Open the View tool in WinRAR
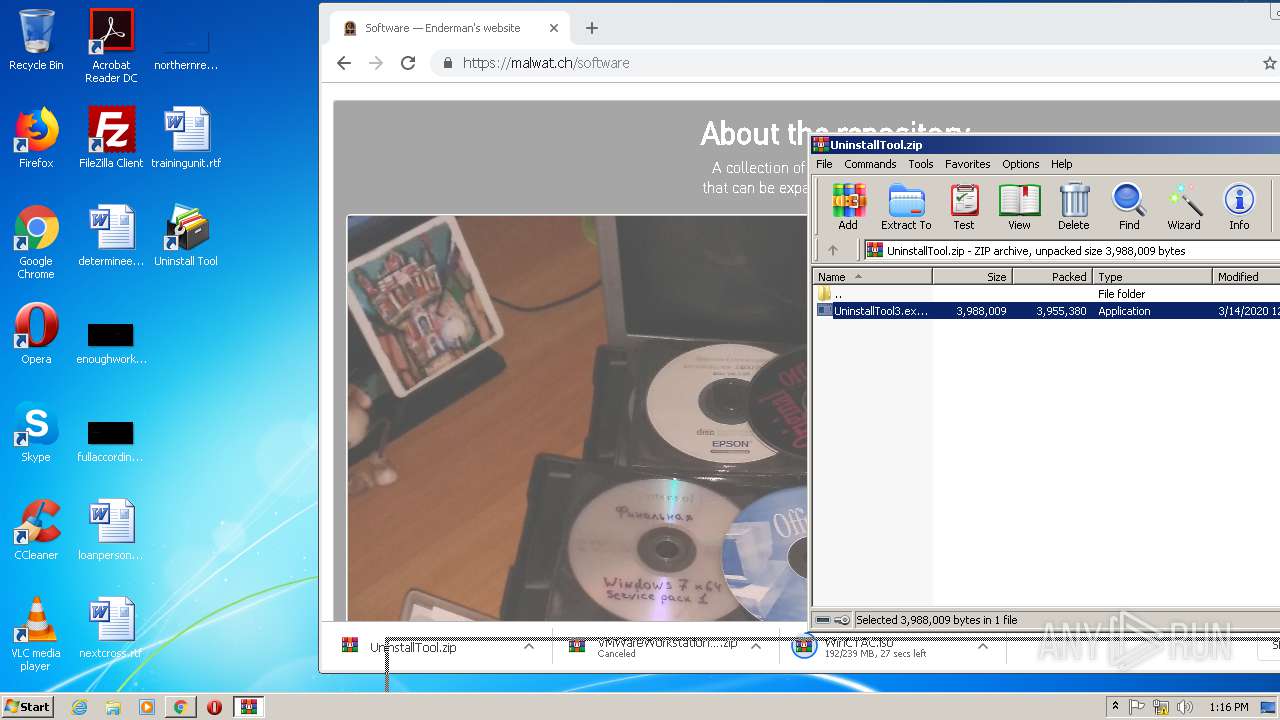The width and height of the screenshot is (1280, 720). 1019,207
